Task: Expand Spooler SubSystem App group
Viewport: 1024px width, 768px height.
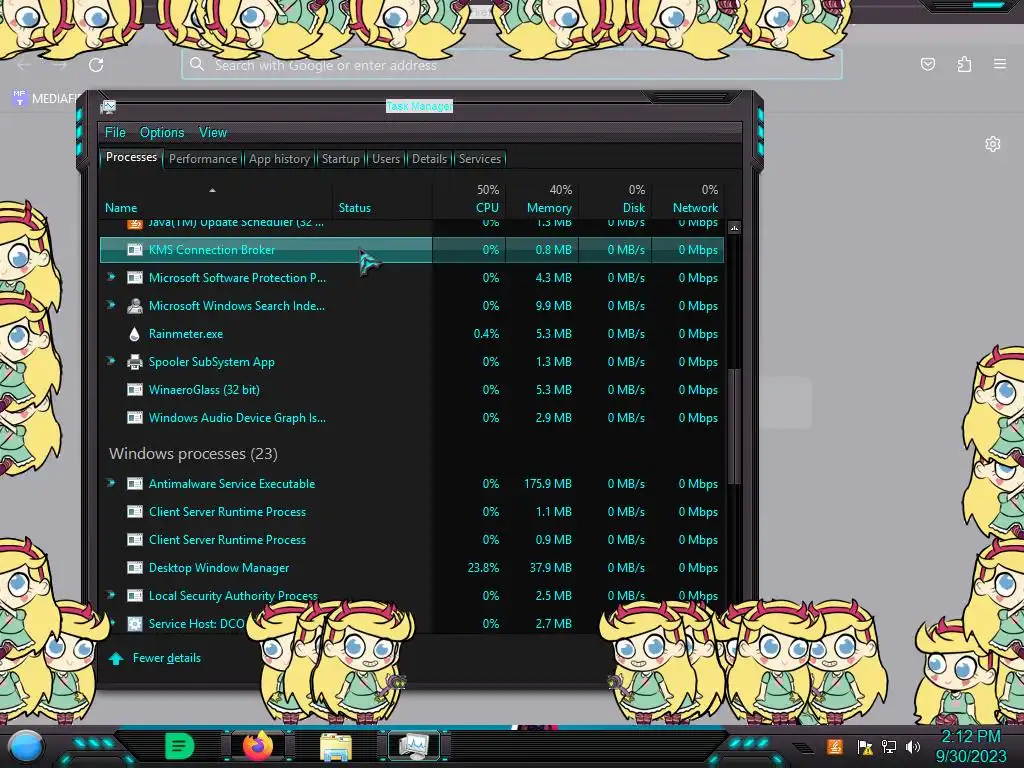Action: (112, 361)
